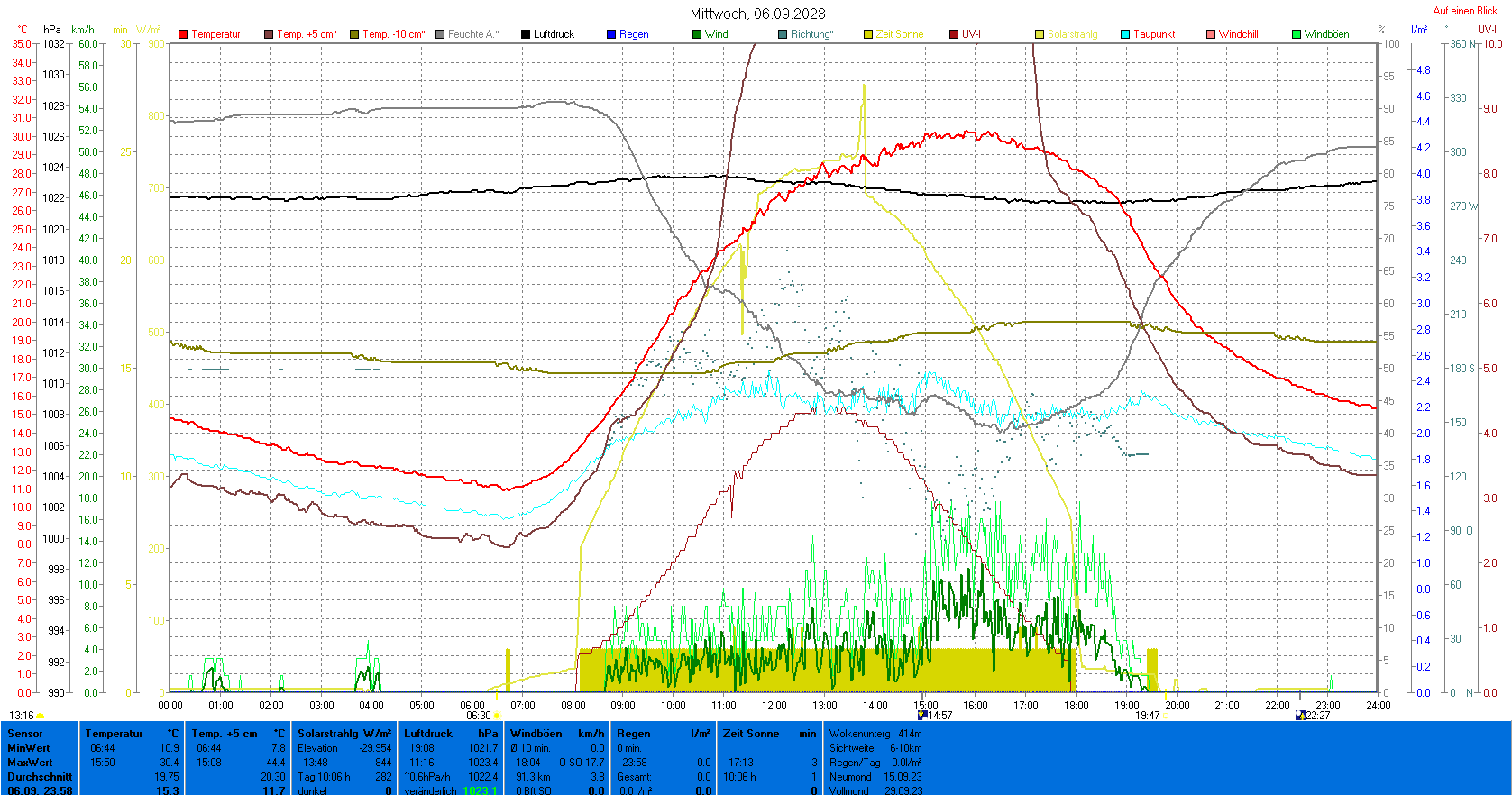
Task: Click the yellow Zeit Sonne legend swatch
Action: (868, 34)
